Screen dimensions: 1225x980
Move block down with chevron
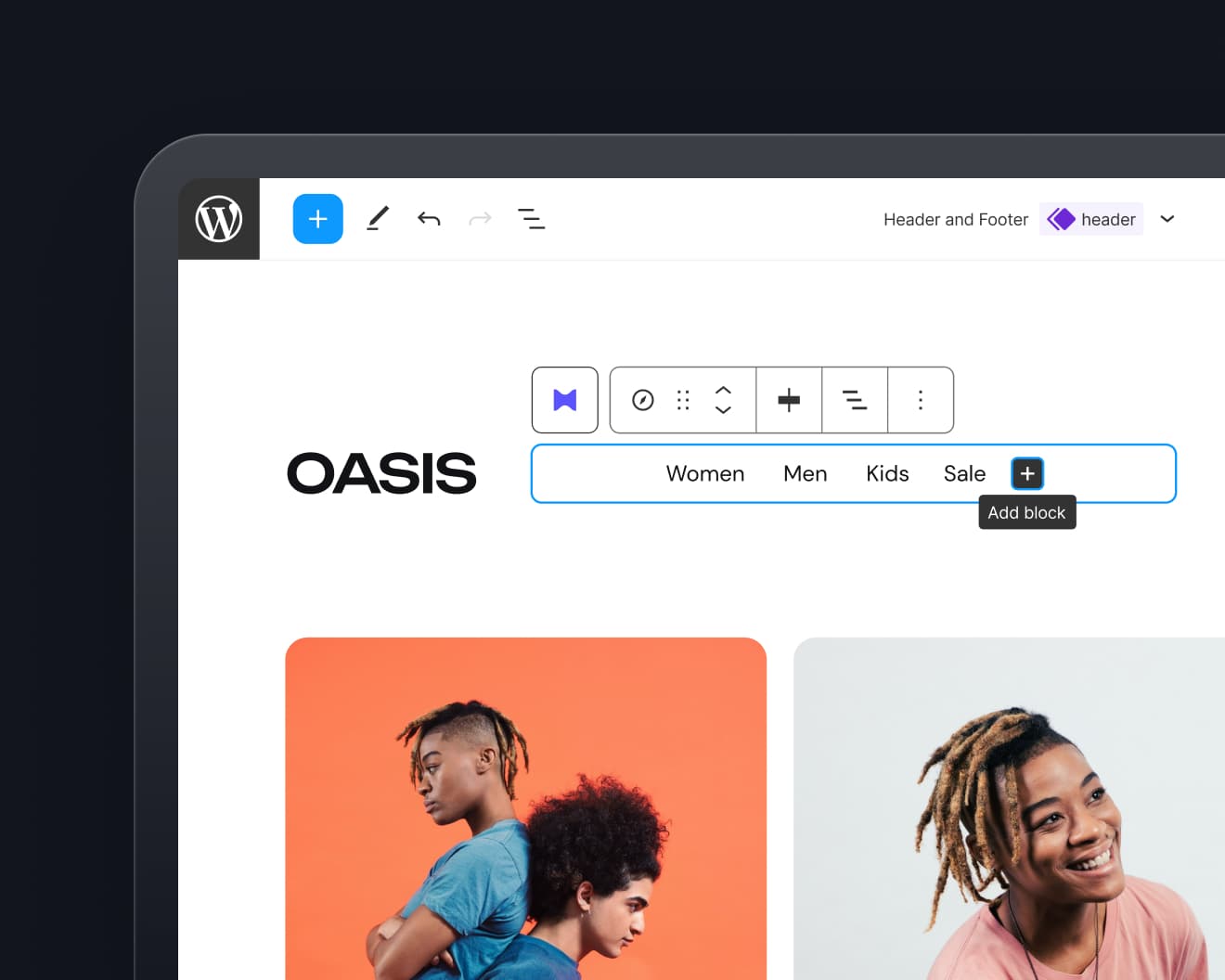[723, 410]
